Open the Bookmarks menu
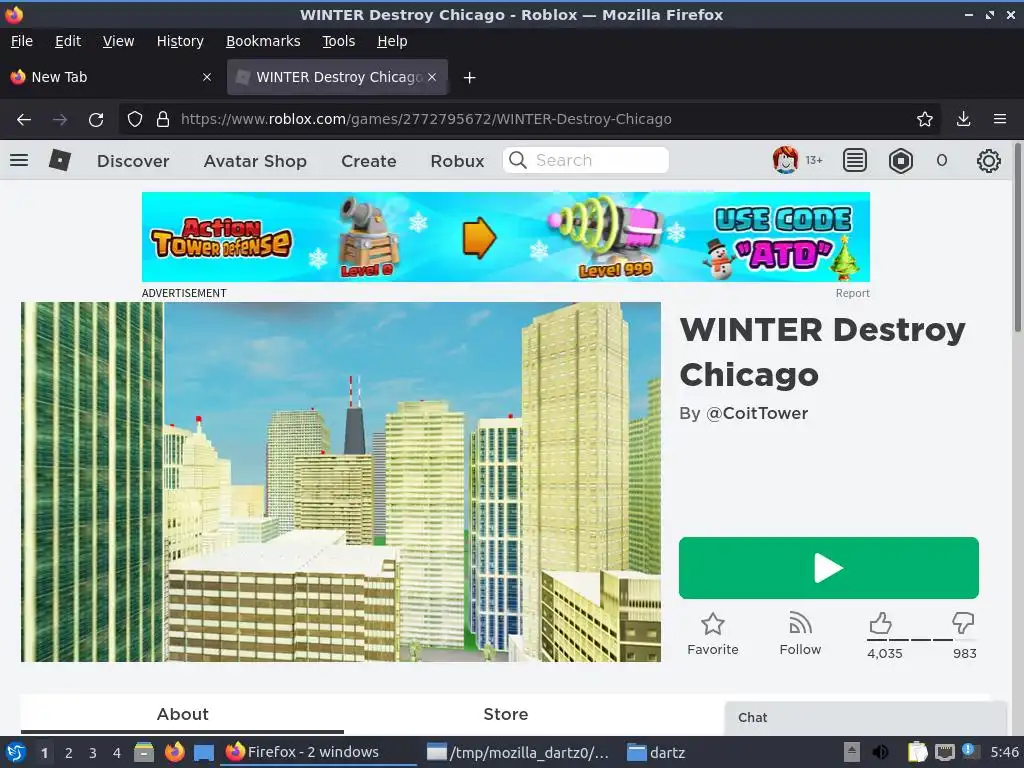The image size is (1024, 768). pyautogui.click(x=263, y=41)
